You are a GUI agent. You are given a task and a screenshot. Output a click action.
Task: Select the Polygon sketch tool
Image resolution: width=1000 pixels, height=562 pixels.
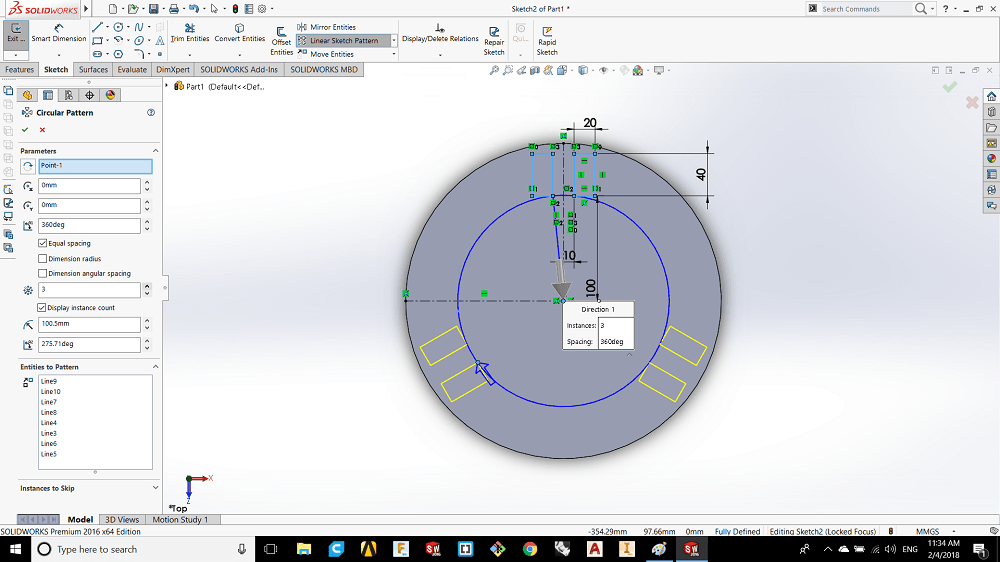tap(118, 54)
